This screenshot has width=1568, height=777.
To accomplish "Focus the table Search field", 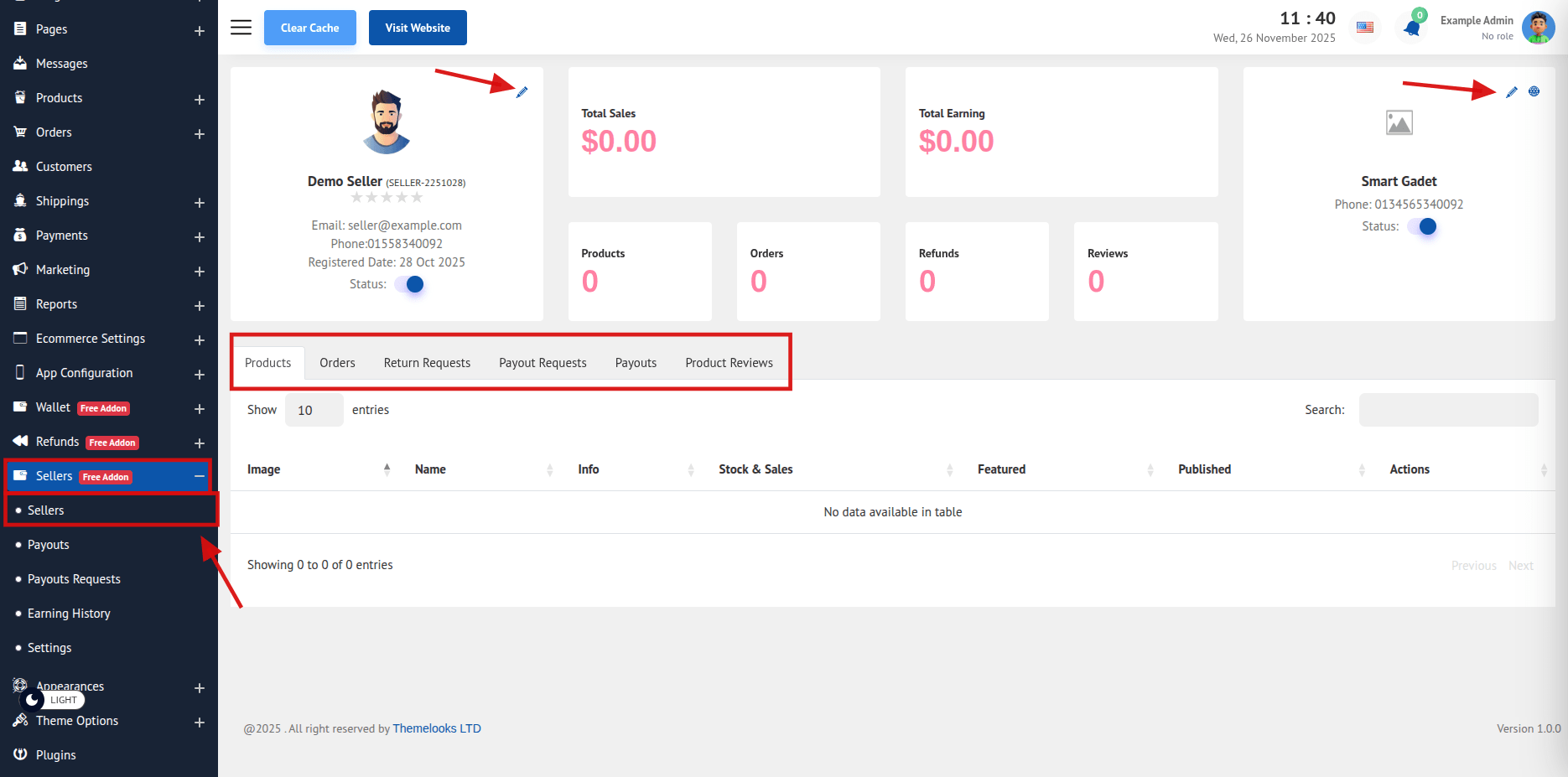I will (x=1448, y=410).
